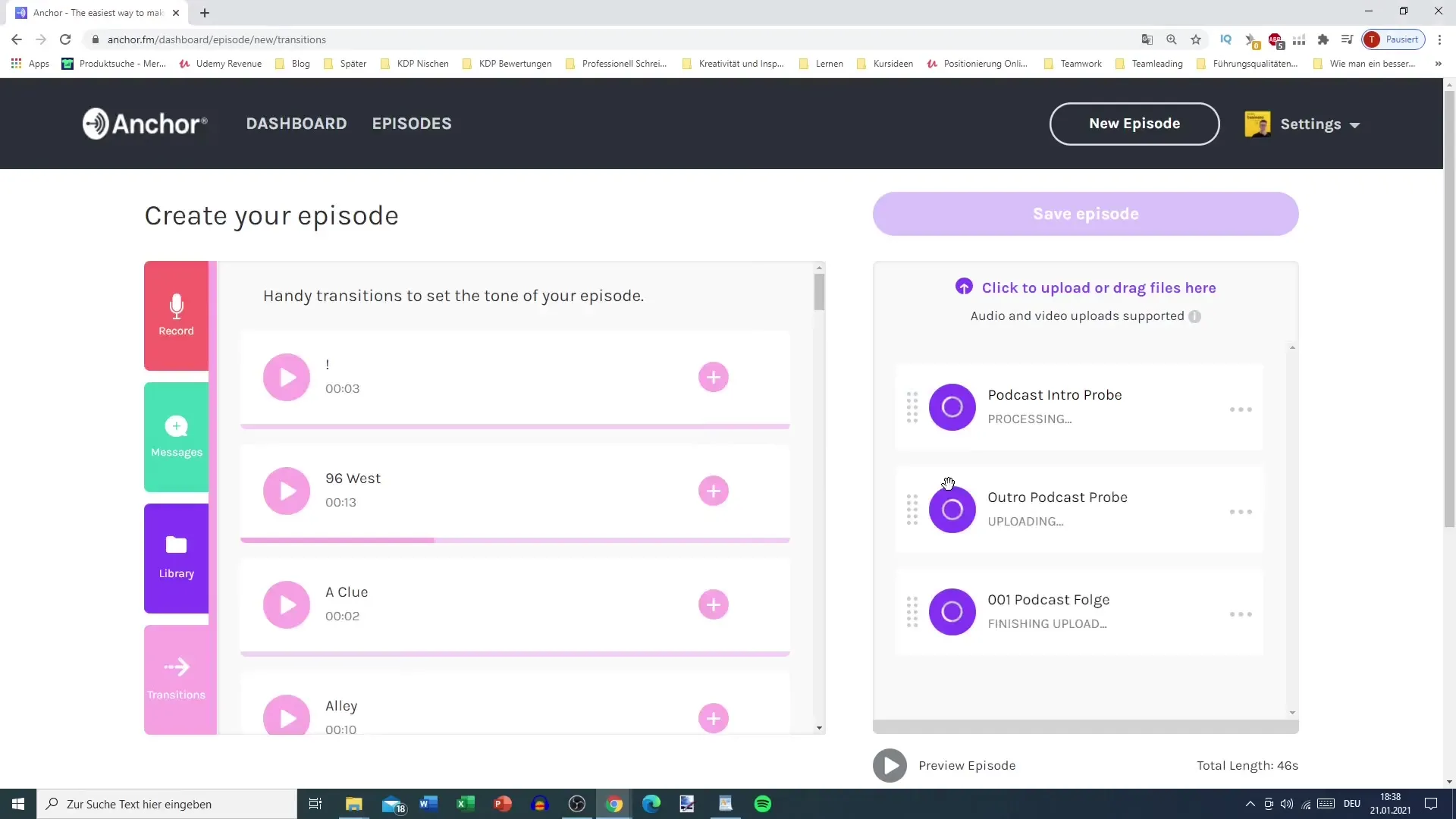Close the Anchor browser tab
This screenshot has height=819, width=1456.
click(x=176, y=13)
